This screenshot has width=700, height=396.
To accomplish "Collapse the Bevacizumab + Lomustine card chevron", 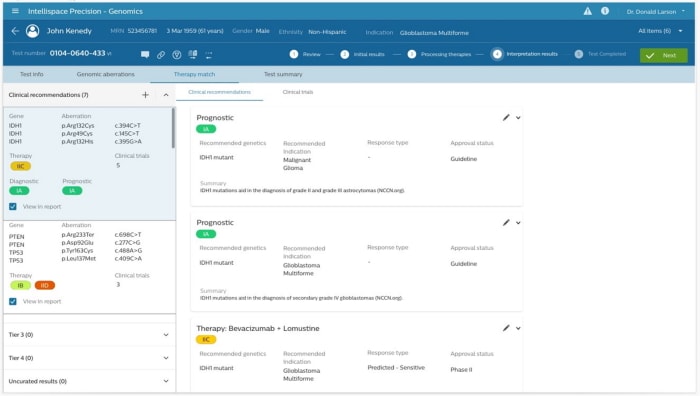I will [x=518, y=328].
